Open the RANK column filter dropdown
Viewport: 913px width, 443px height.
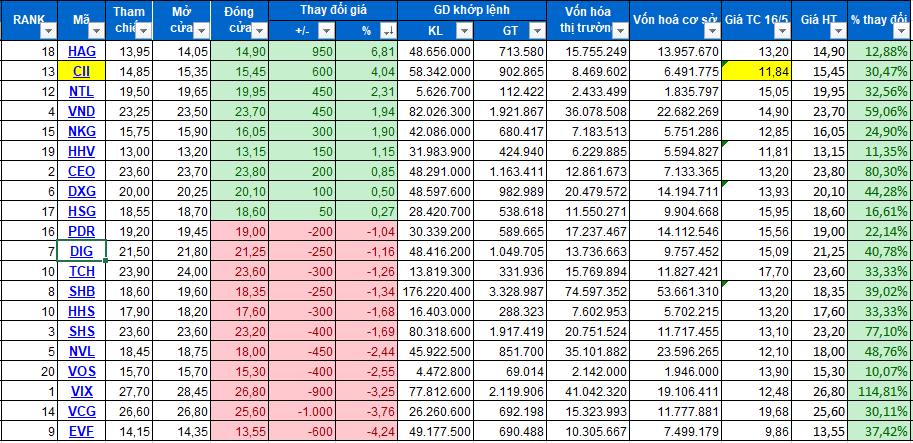click(x=49, y=31)
